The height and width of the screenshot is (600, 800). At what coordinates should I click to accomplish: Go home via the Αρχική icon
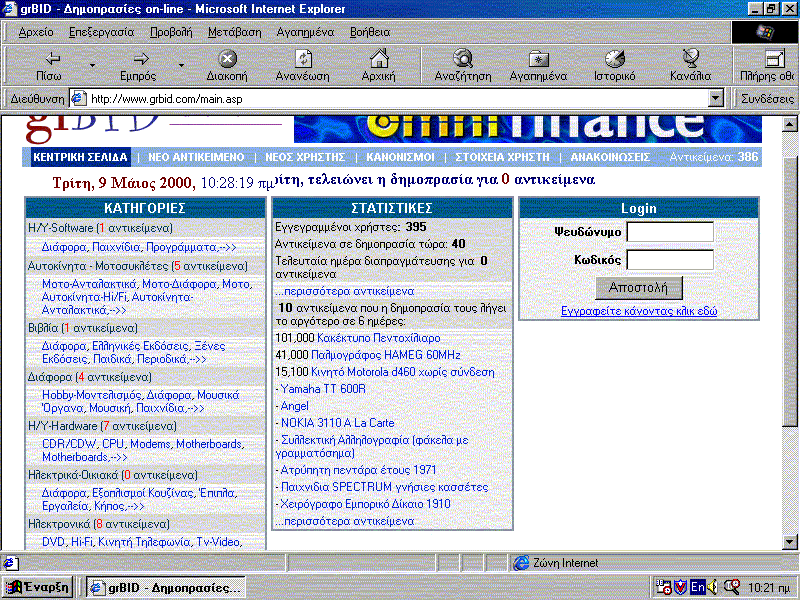(379, 59)
